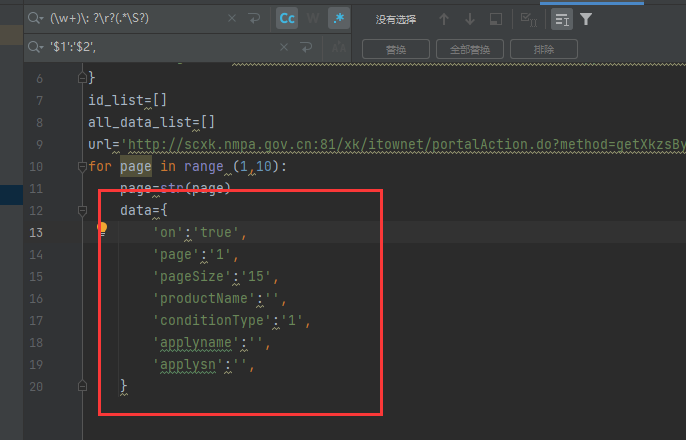Click the url string on line 9
686x440 pixels.
coord(402,145)
